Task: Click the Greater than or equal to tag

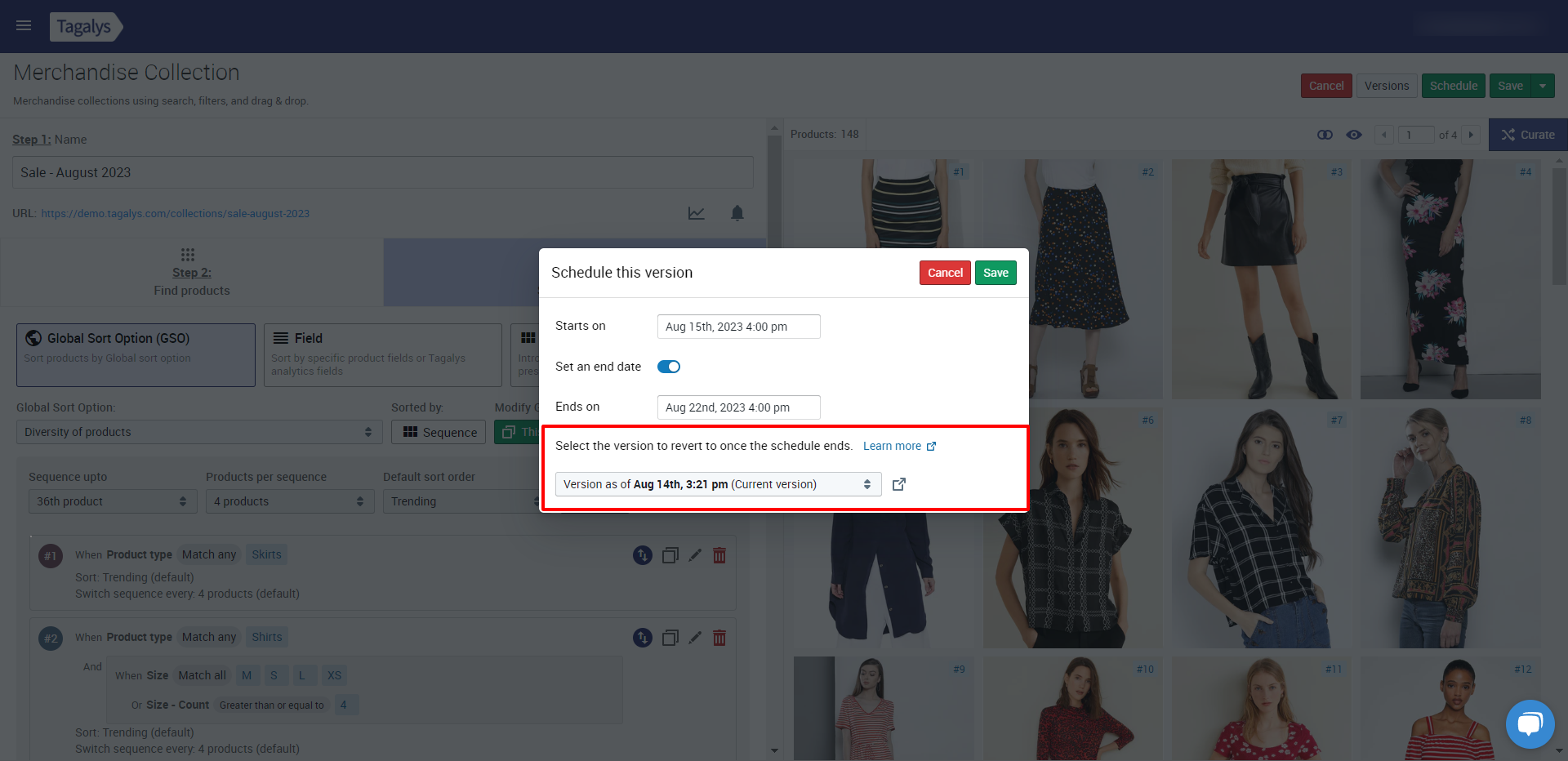Action: point(271,705)
